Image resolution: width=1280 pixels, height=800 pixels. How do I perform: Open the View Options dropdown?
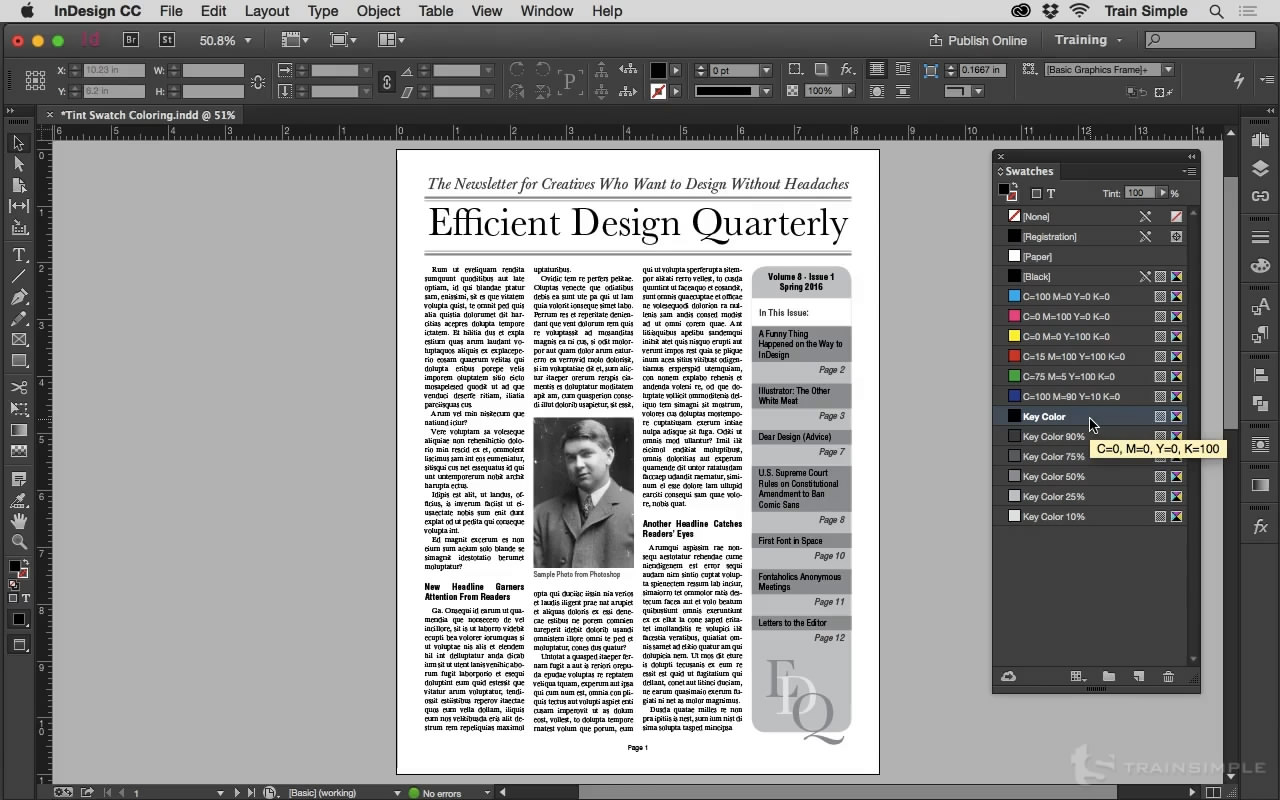pos(294,40)
